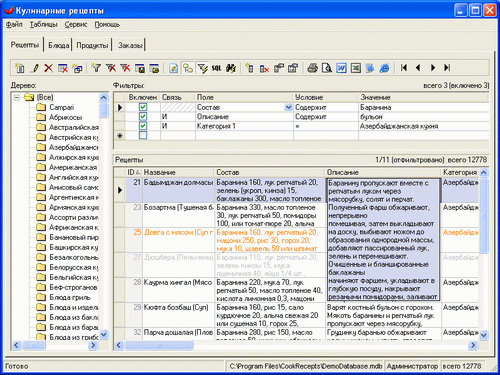Viewport: 500px width, 375px height.
Task: Go to next record arrow
Action: (433, 68)
